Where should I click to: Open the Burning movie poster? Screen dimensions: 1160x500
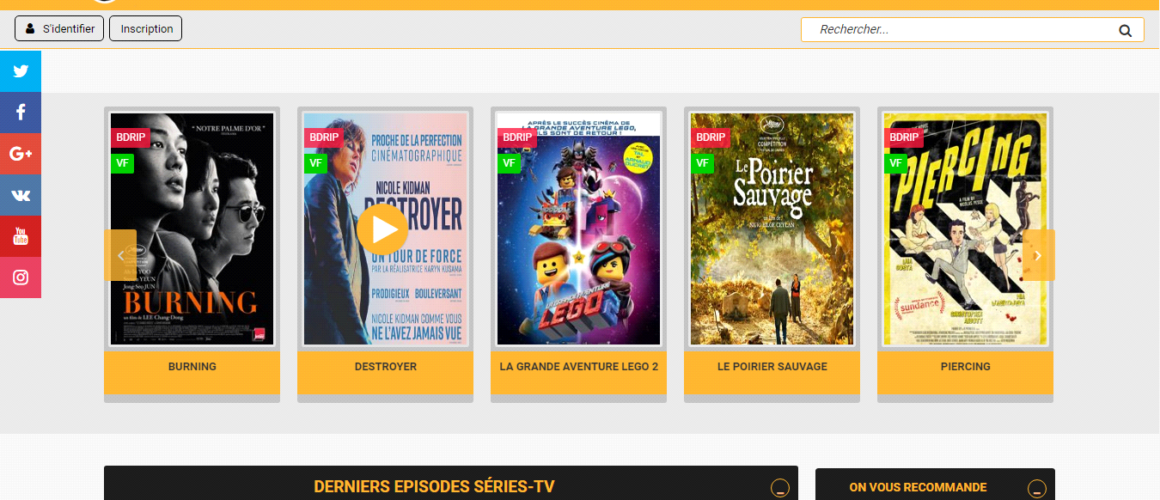coord(192,229)
